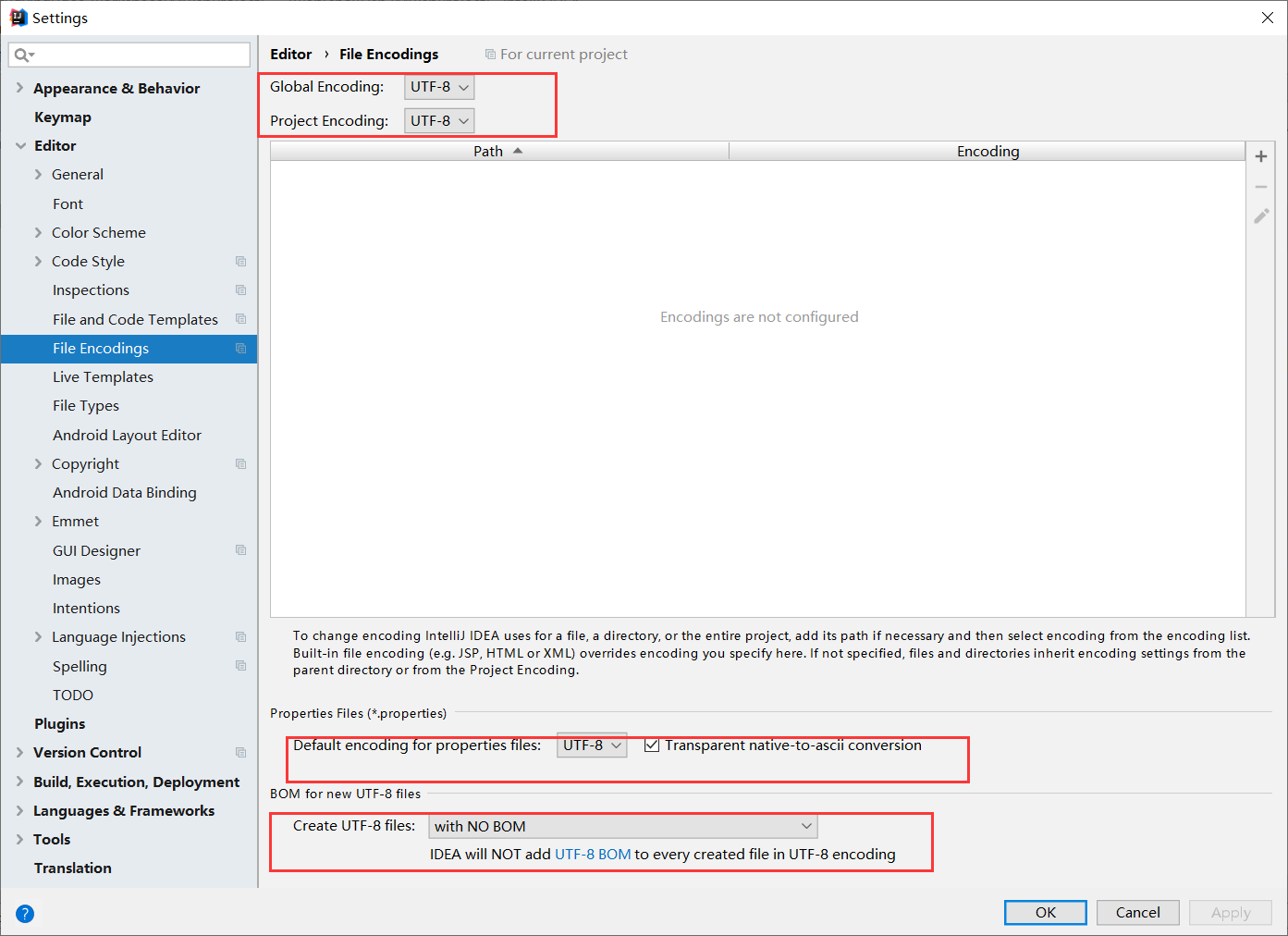Click the project-level icon beside File Encodings
Image resolution: width=1288 pixels, height=936 pixels.
[241, 349]
